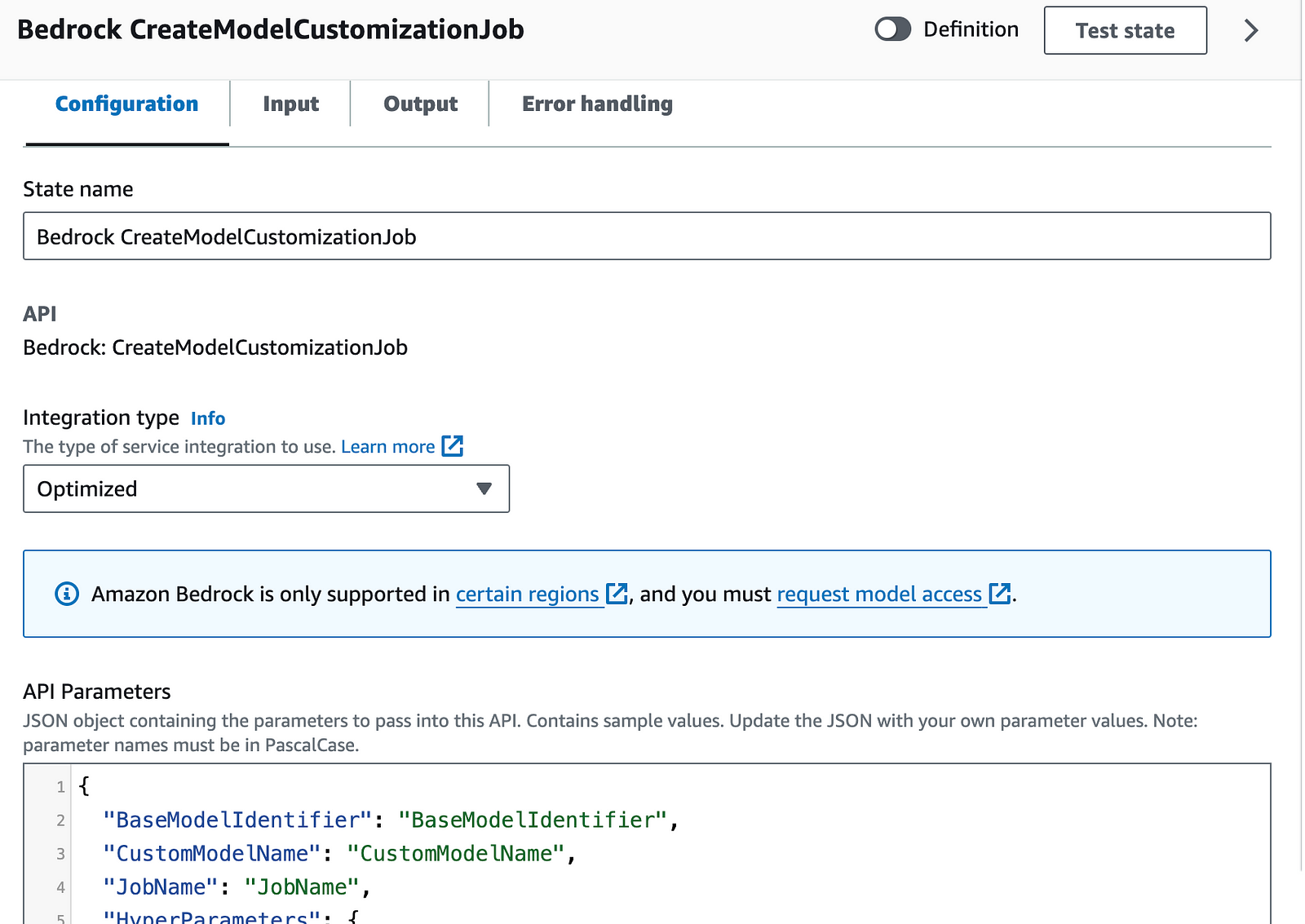Switch to the Configuration tab

click(126, 104)
